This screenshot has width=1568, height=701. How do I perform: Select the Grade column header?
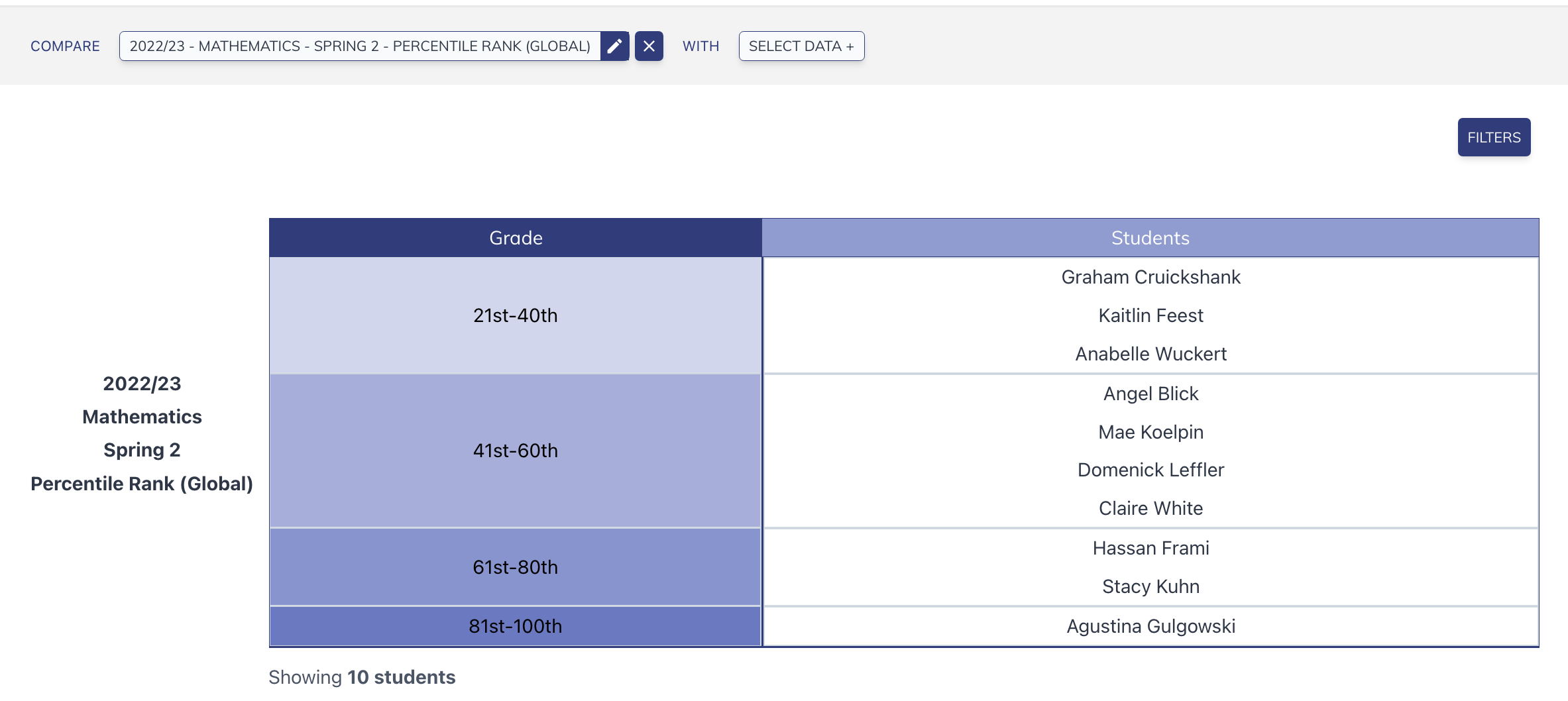[x=516, y=238]
